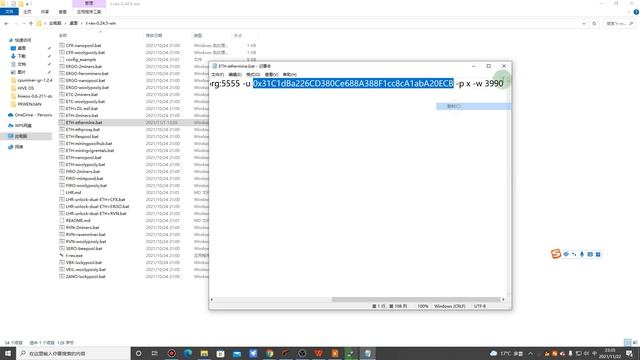Select ERGO-2miners.bat in the file list

[x=83, y=66]
